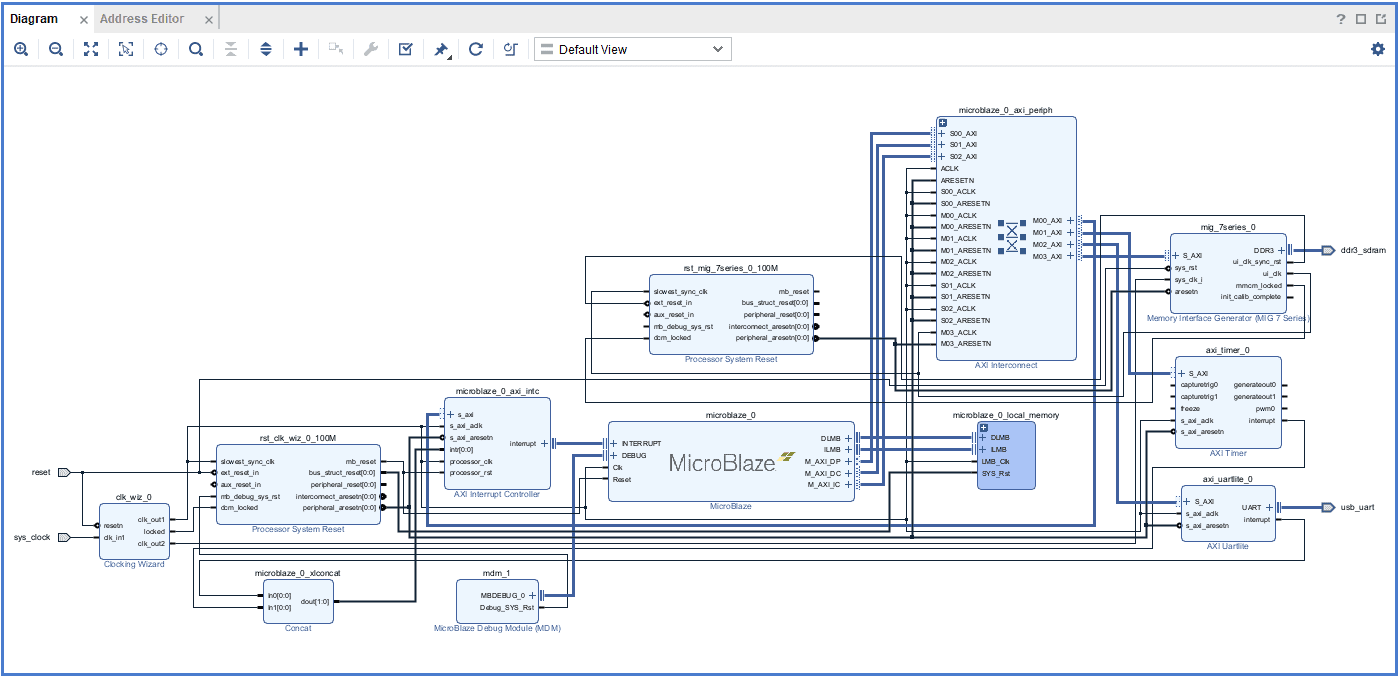
Task: Click the Search magnifier icon
Action: [x=196, y=49]
